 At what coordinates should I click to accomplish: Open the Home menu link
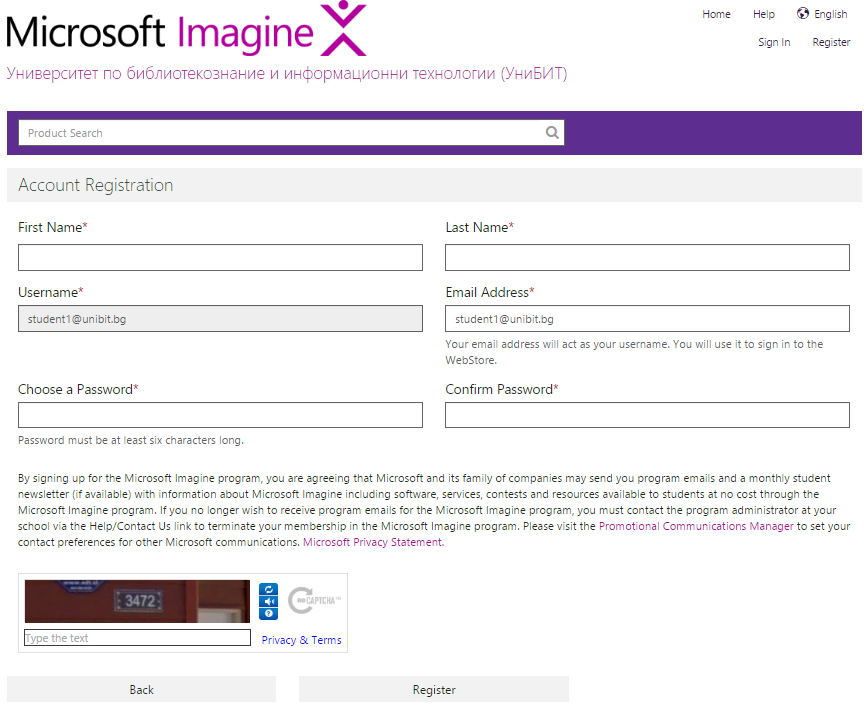coord(716,14)
